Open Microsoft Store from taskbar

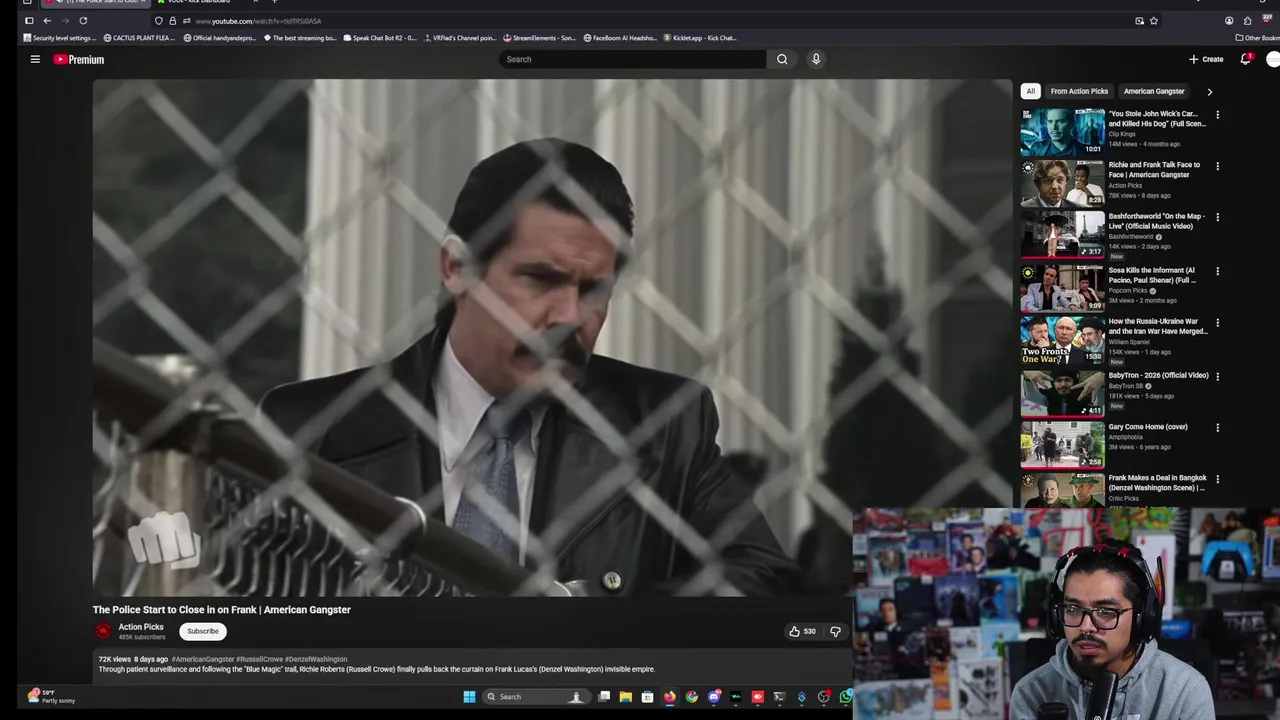(x=648, y=697)
